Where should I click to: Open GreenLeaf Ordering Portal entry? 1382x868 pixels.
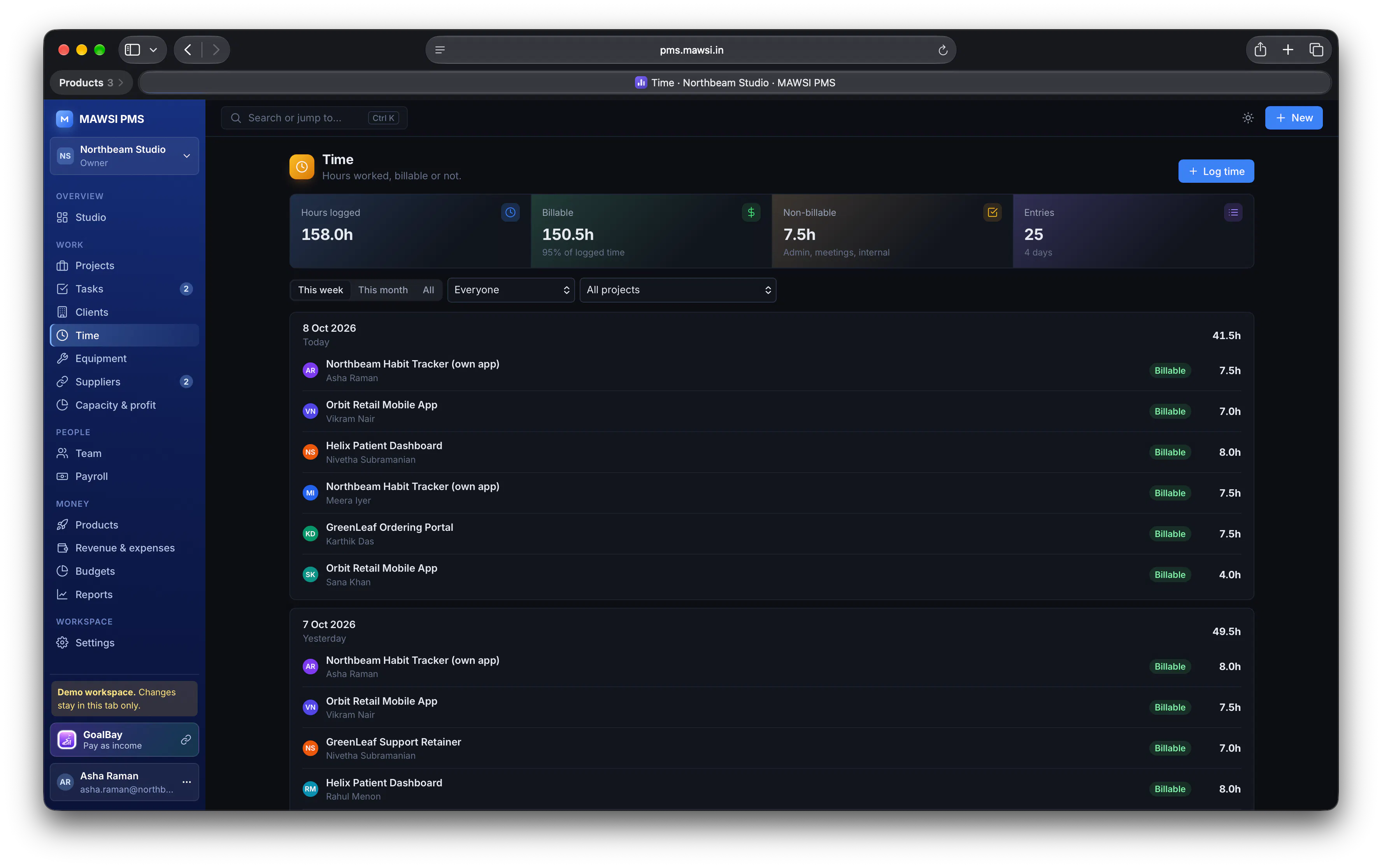pos(772,534)
